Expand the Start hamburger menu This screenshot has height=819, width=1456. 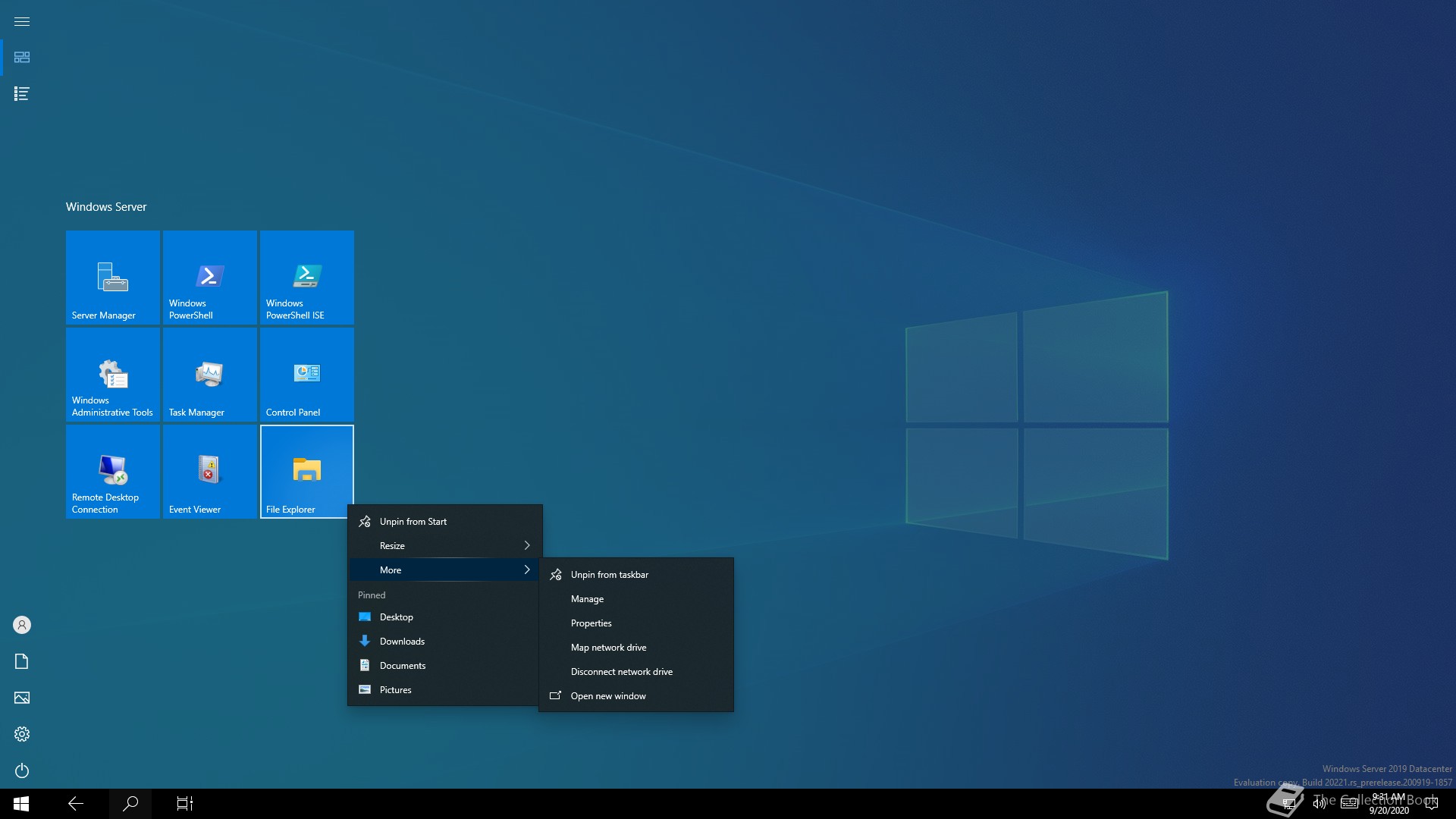(22, 21)
